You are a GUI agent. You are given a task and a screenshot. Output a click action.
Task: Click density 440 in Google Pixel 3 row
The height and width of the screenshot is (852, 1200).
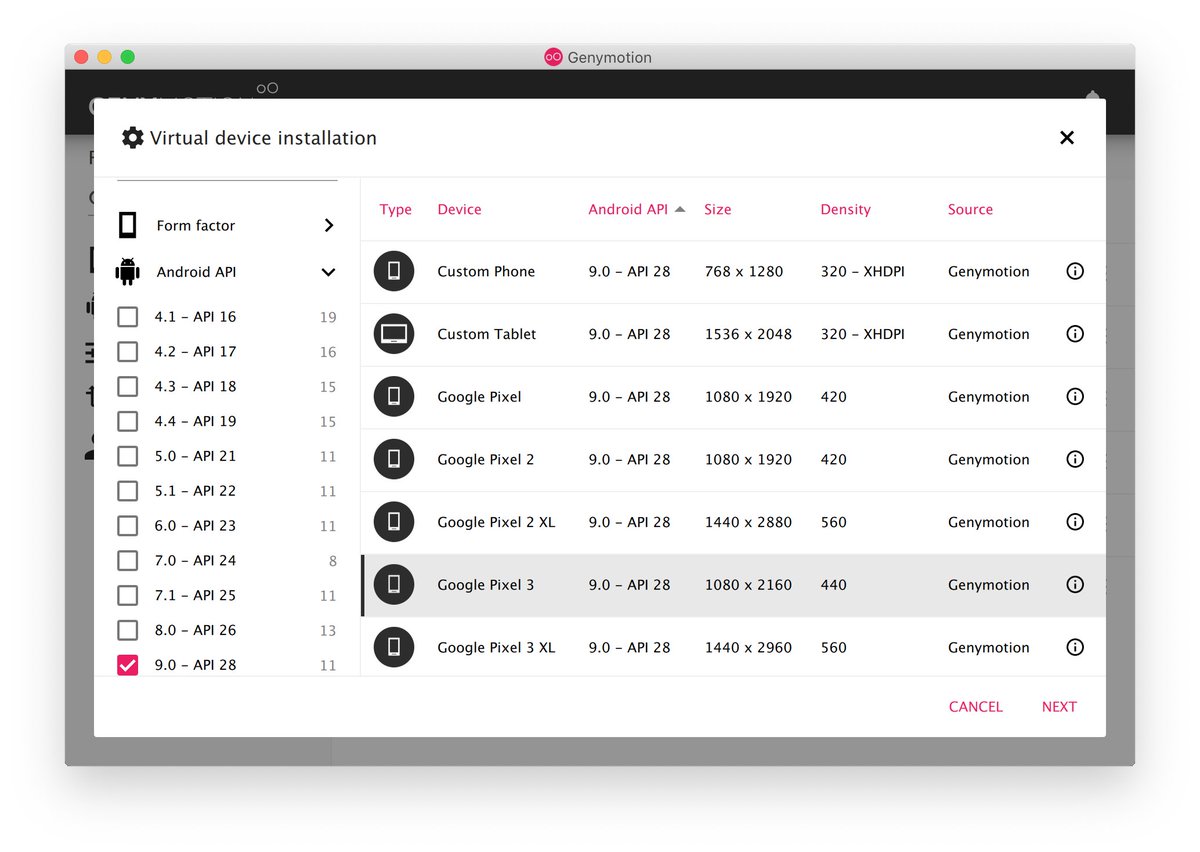[x=833, y=585]
